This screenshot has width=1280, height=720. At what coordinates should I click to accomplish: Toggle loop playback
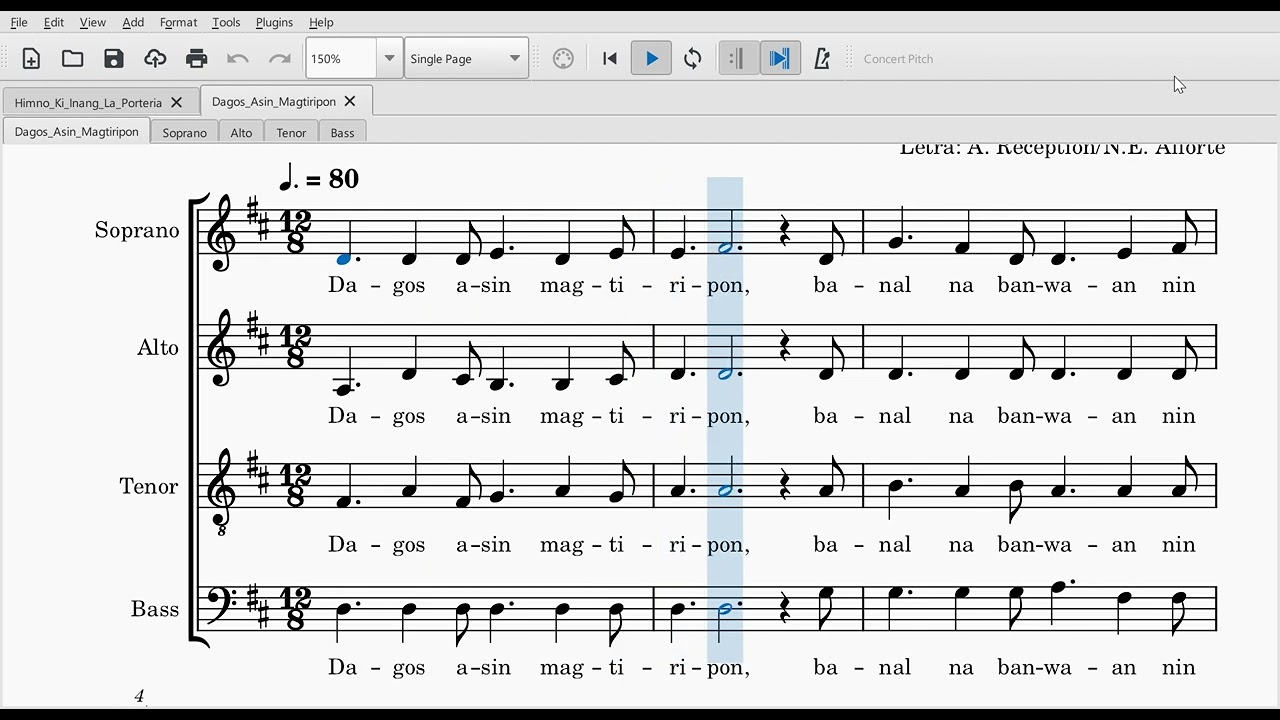click(x=692, y=59)
